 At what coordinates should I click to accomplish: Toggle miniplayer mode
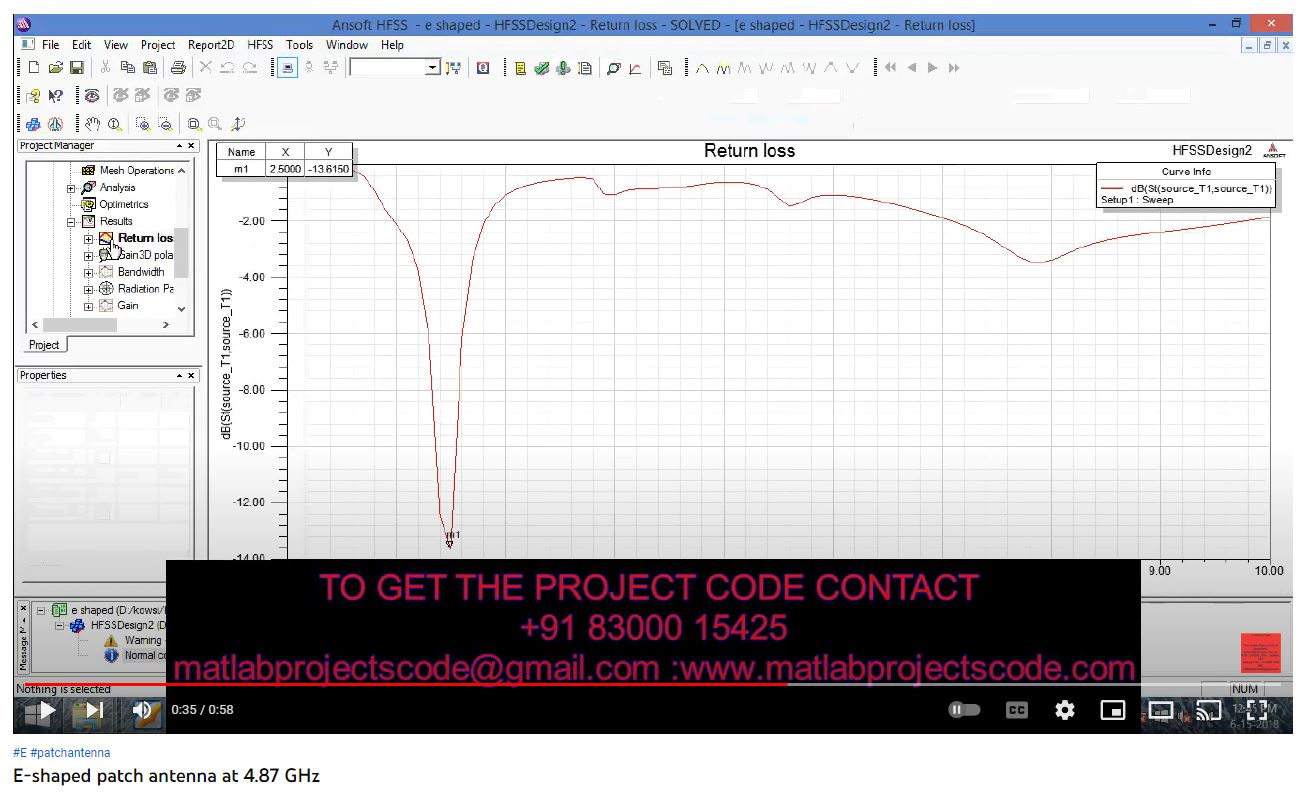[1113, 709]
